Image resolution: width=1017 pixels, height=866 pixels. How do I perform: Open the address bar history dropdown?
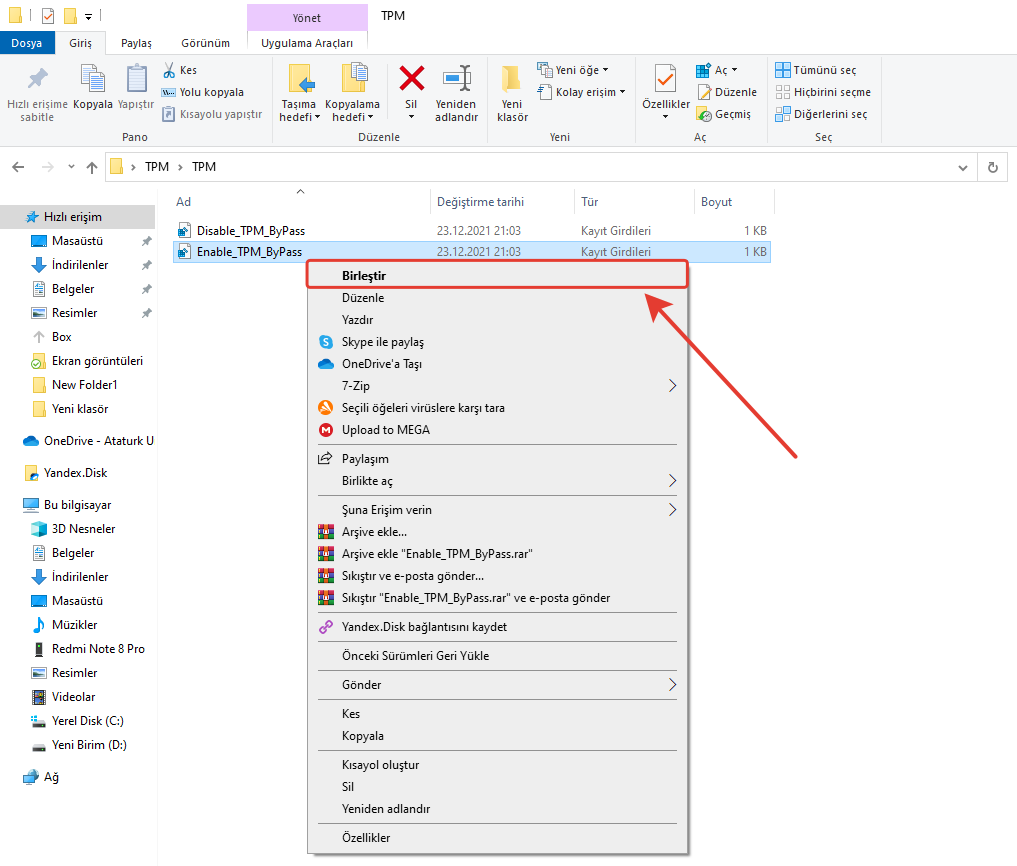pos(962,167)
